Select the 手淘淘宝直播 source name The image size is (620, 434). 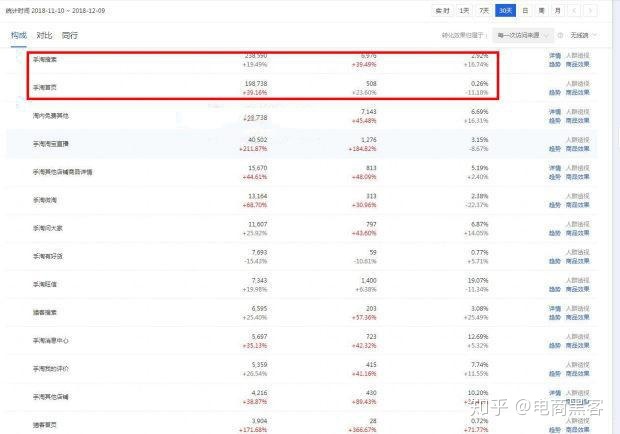(51, 144)
